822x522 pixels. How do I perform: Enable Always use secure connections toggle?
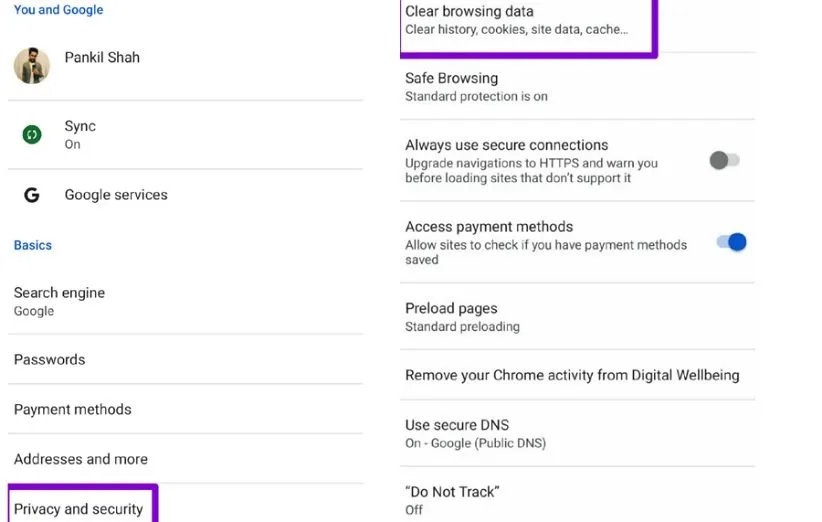724,160
